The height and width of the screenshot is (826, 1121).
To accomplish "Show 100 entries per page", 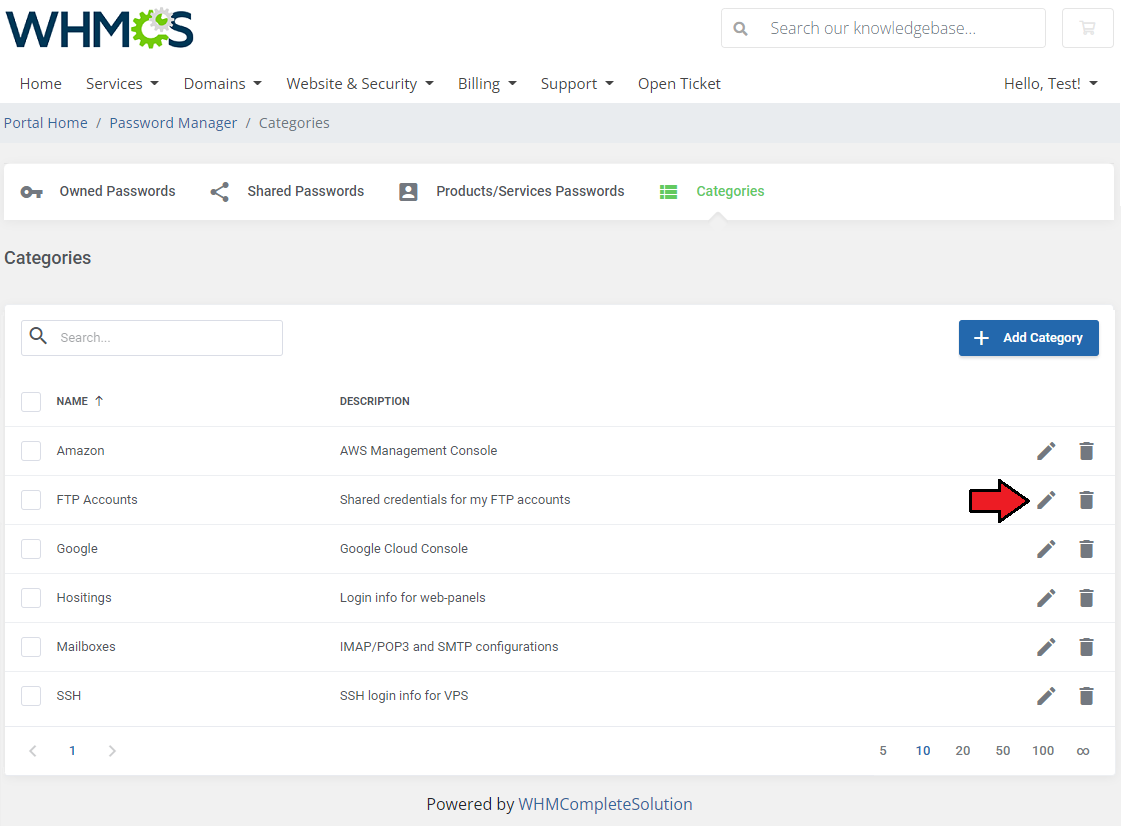I will 1043,751.
